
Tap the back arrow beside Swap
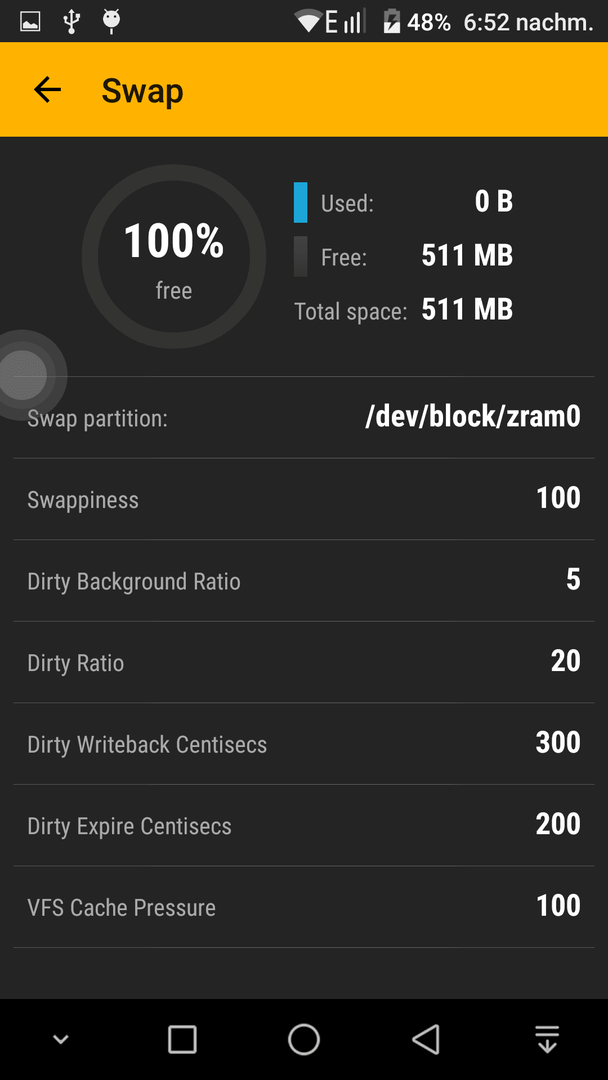[x=47, y=90]
